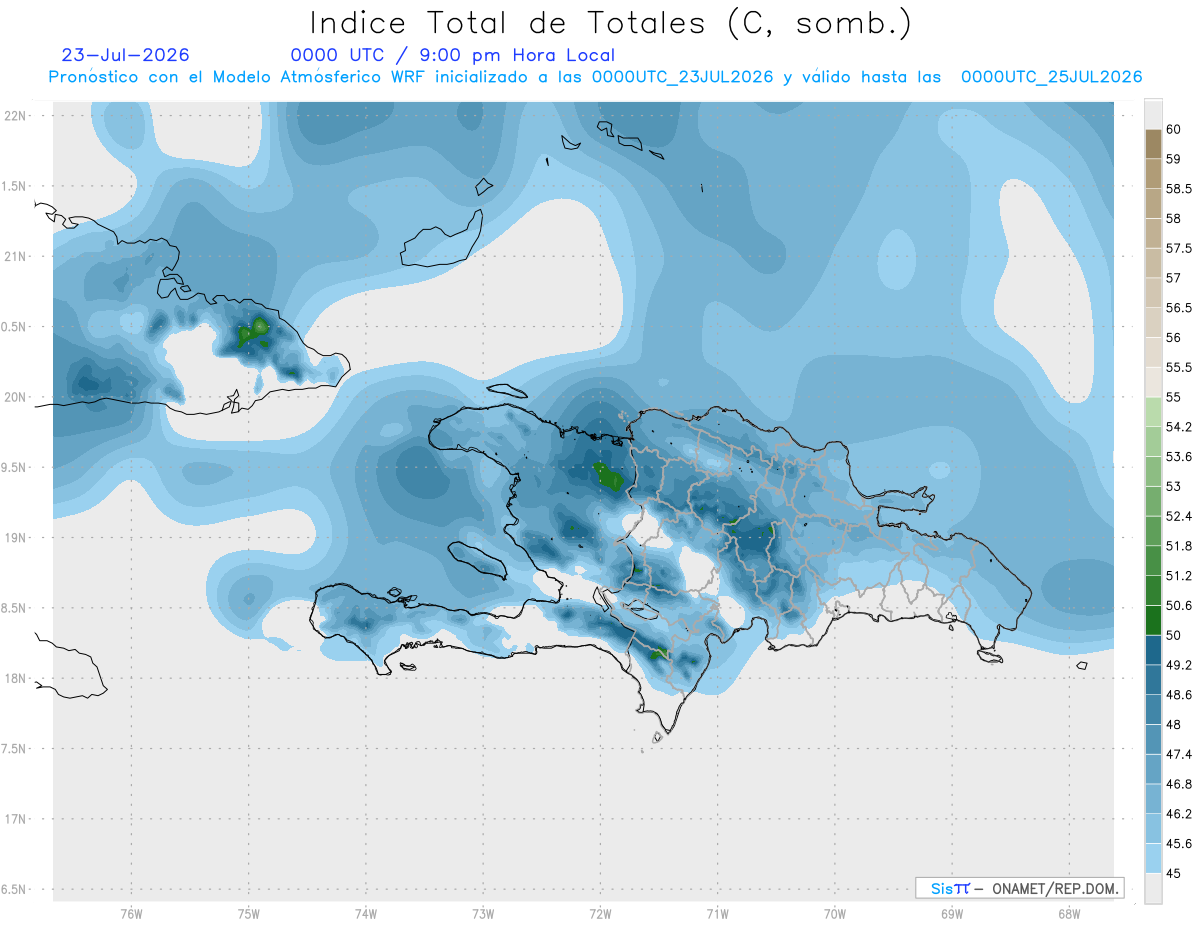
Task: Pick the dark green swatch between 50 and 50.6
Action: [1153, 620]
